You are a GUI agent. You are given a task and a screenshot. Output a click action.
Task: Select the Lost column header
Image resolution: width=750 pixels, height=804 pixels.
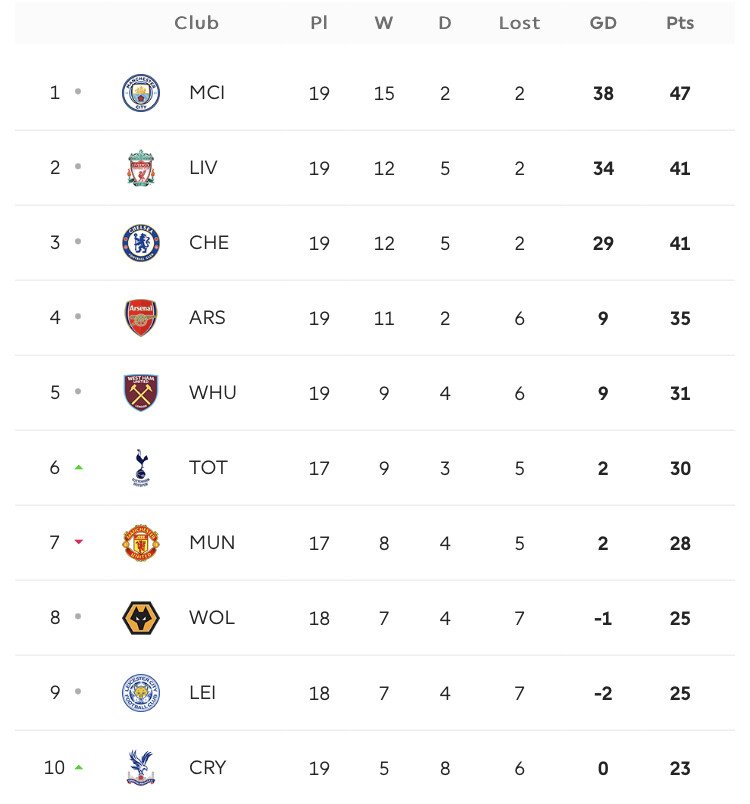pos(519,23)
